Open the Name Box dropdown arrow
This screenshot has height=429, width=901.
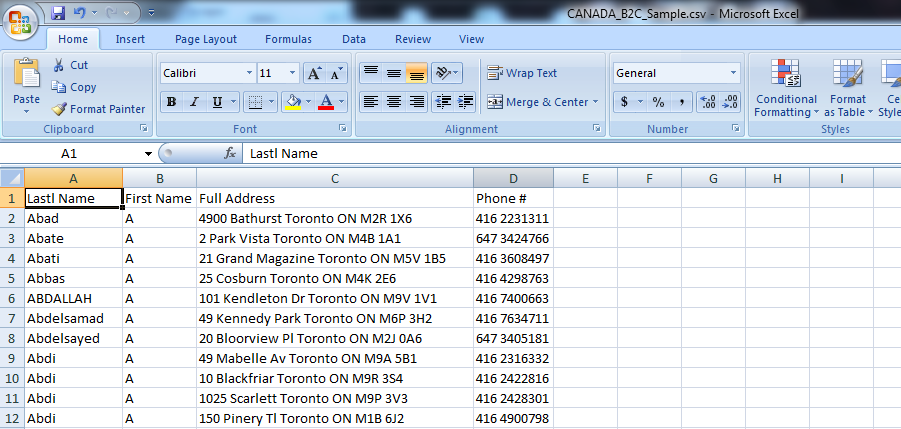[x=148, y=154]
